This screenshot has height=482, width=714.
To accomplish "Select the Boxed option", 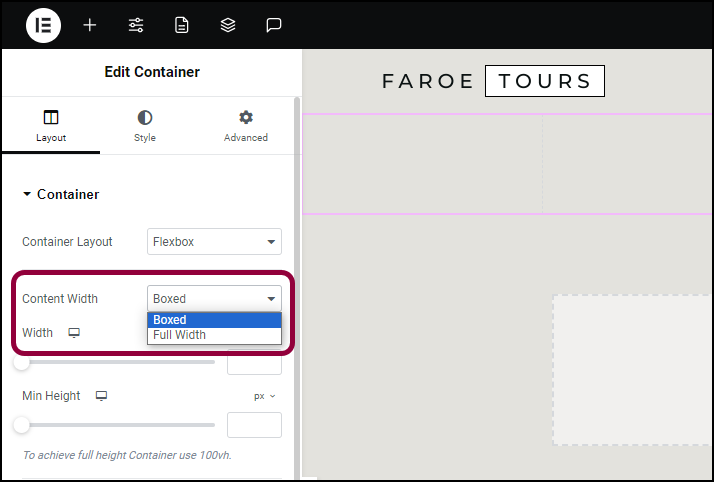I will 214,320.
